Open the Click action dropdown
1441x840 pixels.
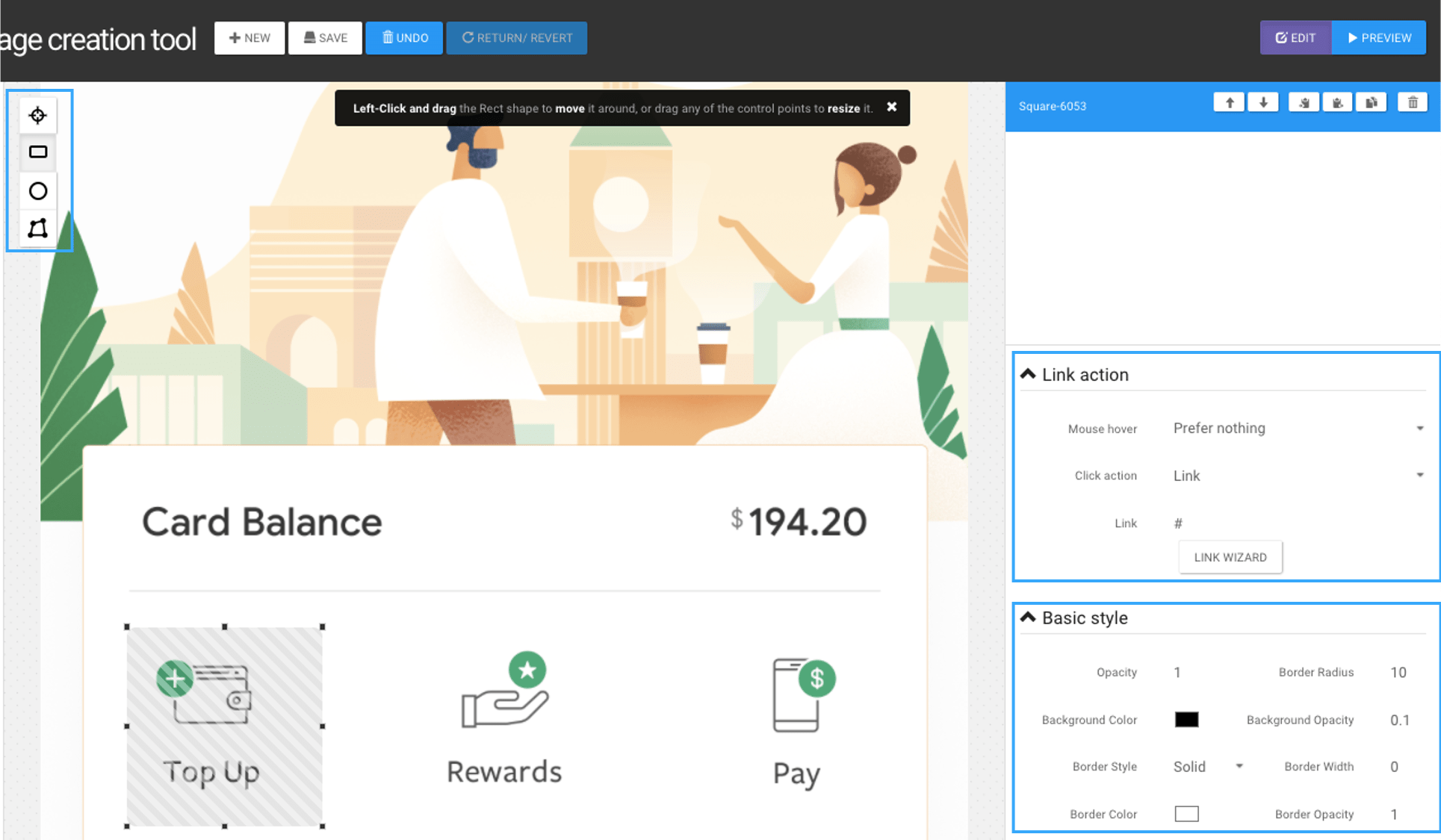1298,476
